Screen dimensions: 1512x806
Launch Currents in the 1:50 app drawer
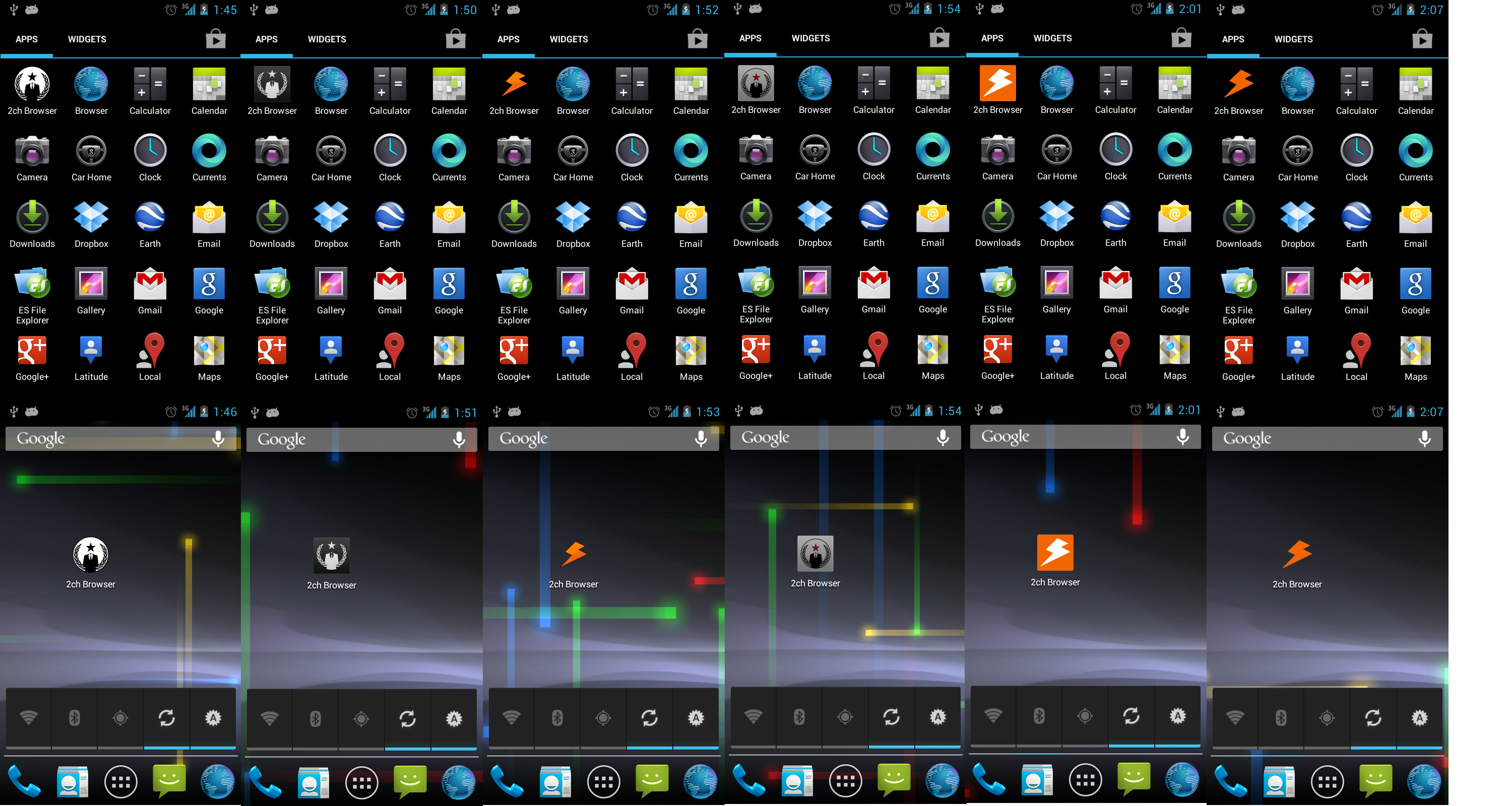(449, 157)
